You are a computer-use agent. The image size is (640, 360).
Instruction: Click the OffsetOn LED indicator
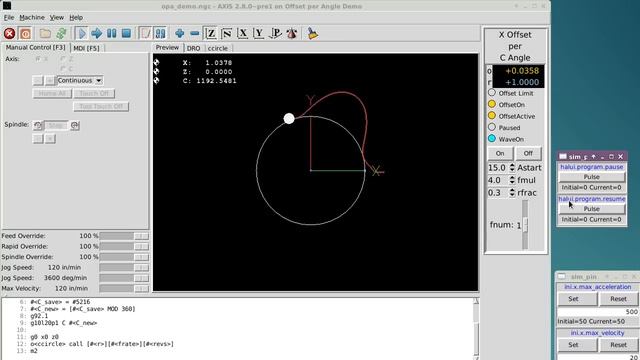click(492, 104)
